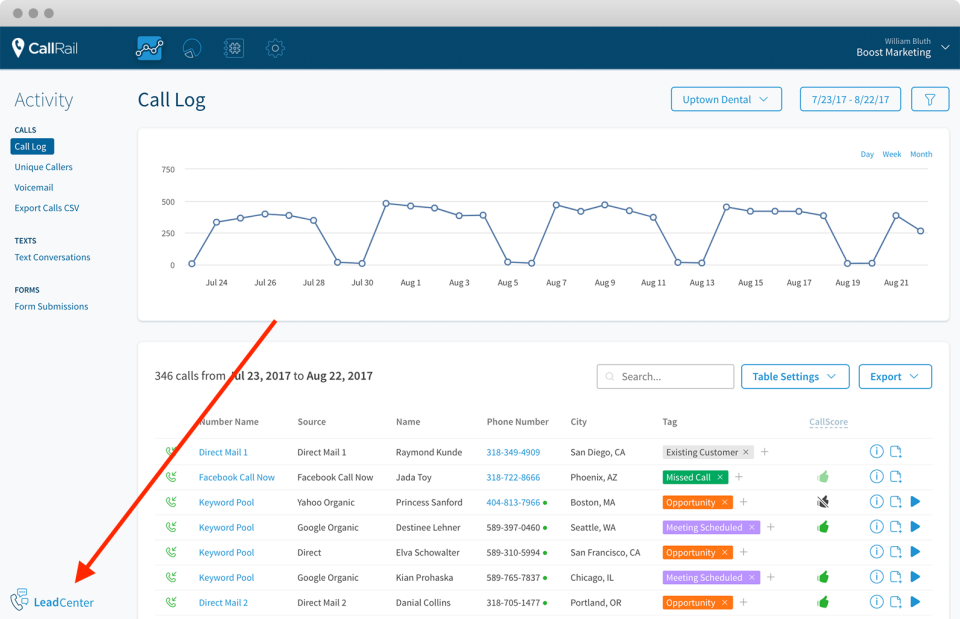Toggle thumbs-up score for Jada Toy

point(823,476)
